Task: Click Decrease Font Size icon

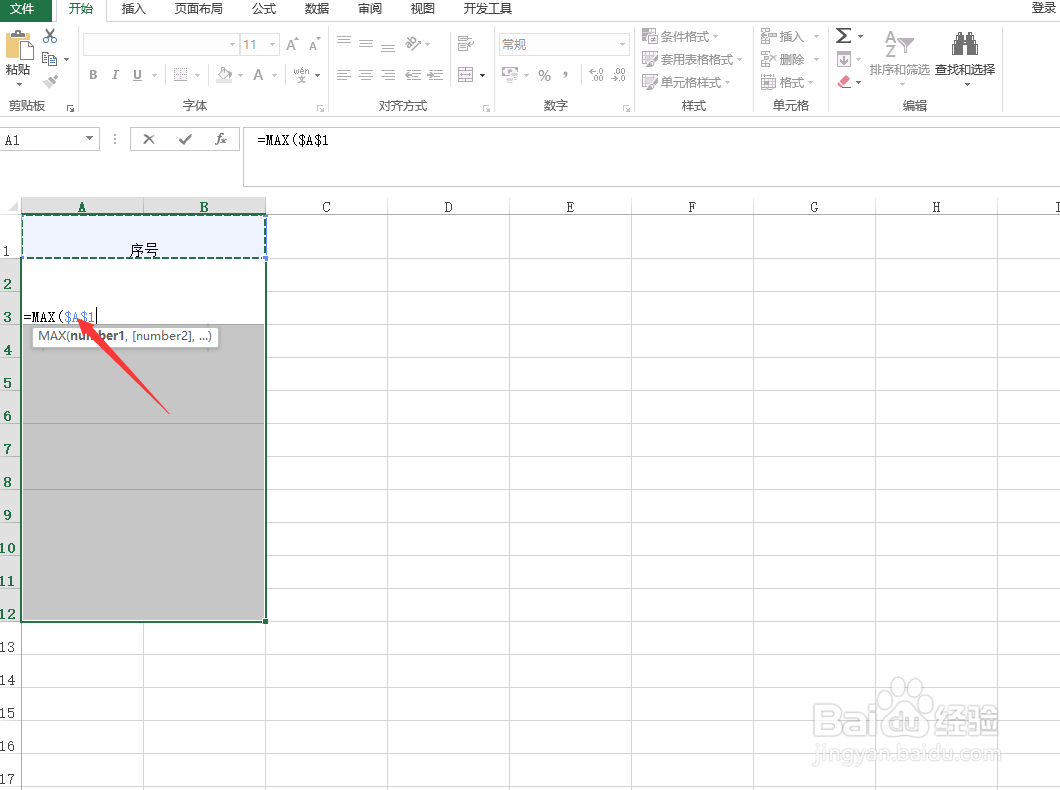Action: [x=314, y=45]
